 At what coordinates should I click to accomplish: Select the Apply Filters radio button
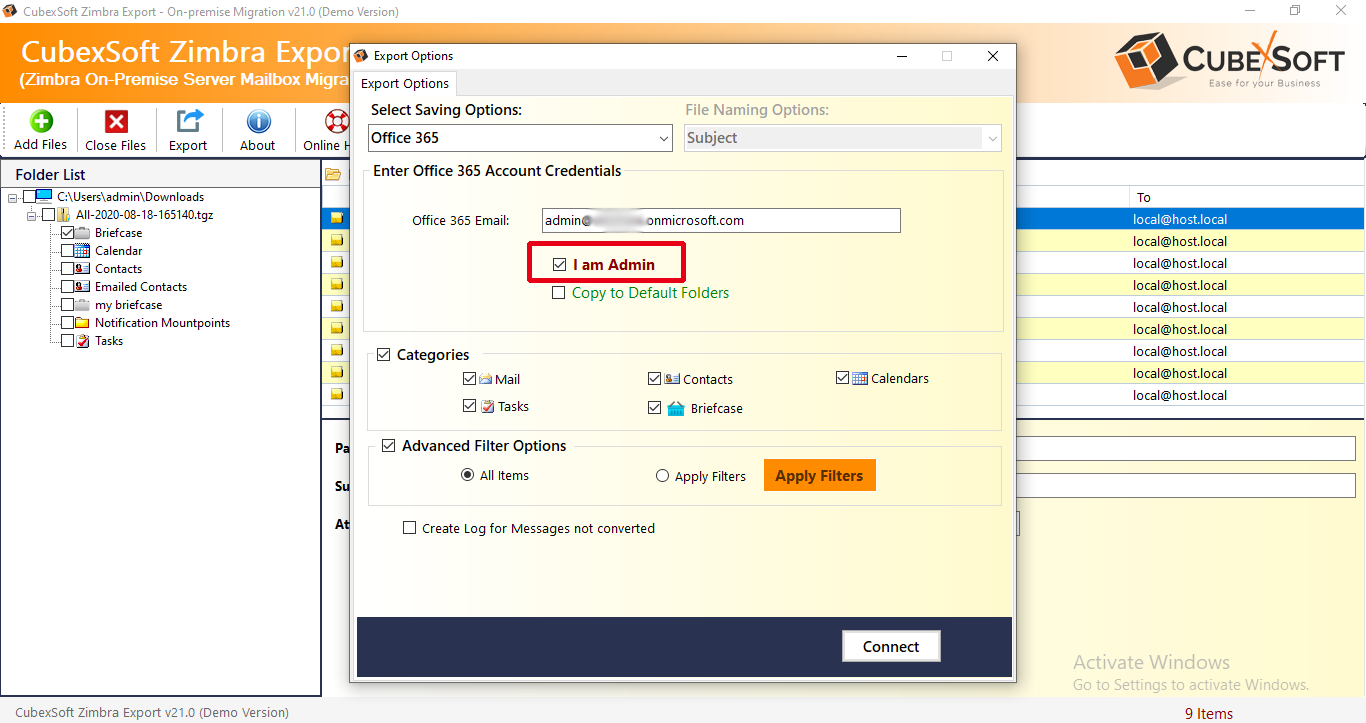(x=662, y=476)
